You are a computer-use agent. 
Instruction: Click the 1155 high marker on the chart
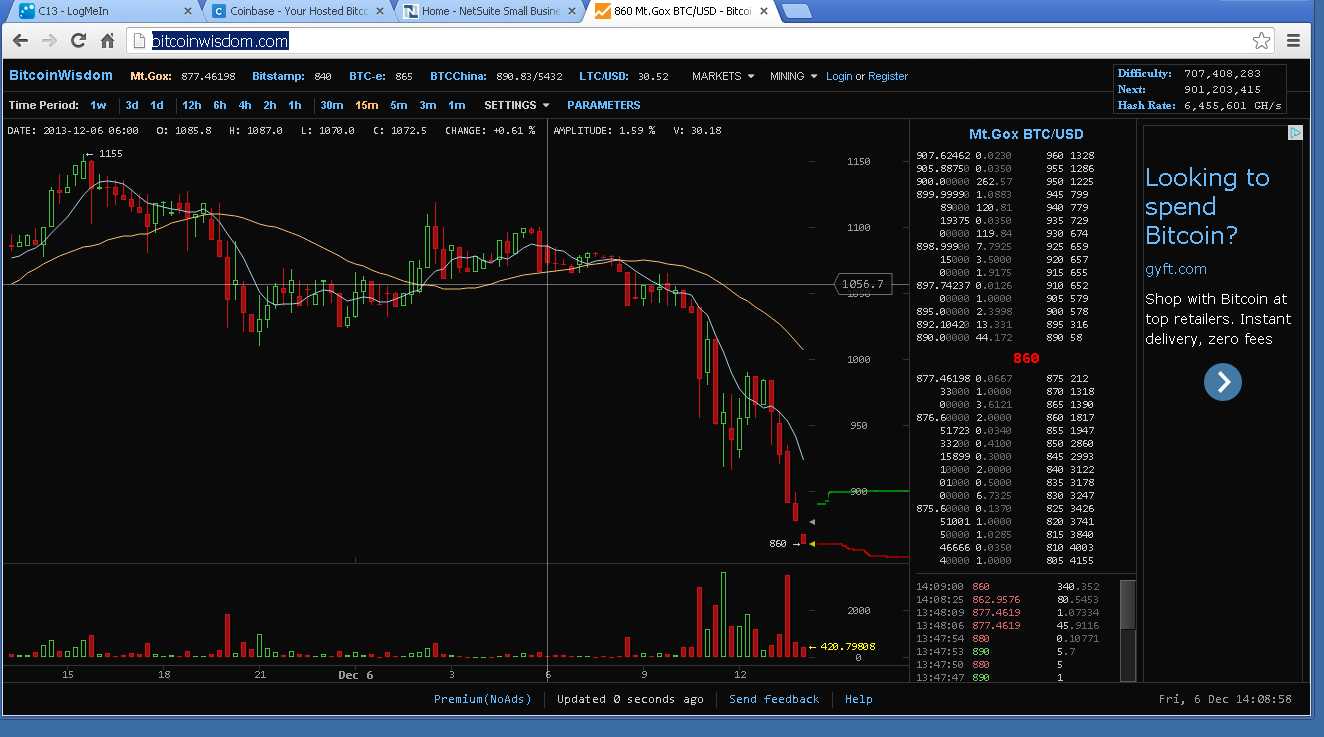pos(104,153)
